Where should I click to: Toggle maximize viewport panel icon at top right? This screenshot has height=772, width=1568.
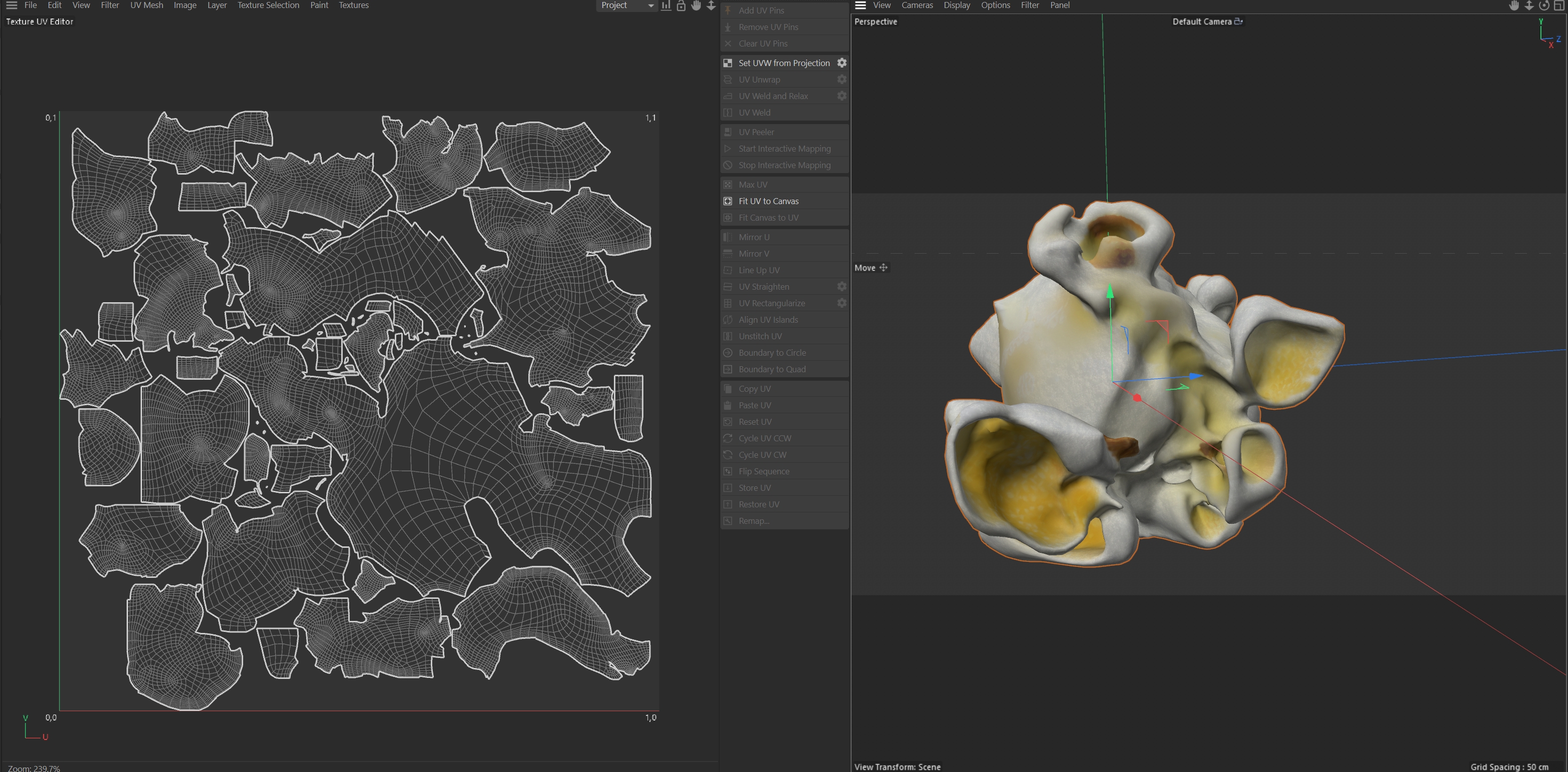pos(1559,6)
